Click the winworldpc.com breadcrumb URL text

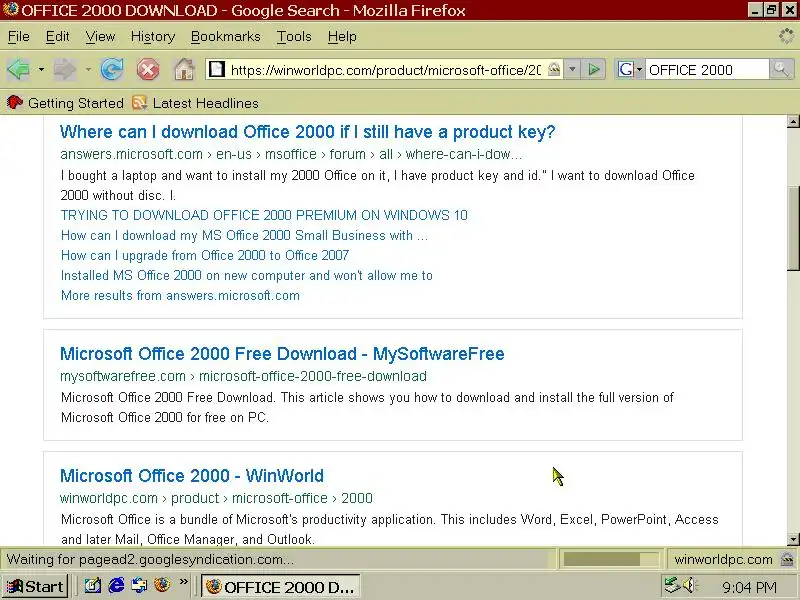coord(216,498)
